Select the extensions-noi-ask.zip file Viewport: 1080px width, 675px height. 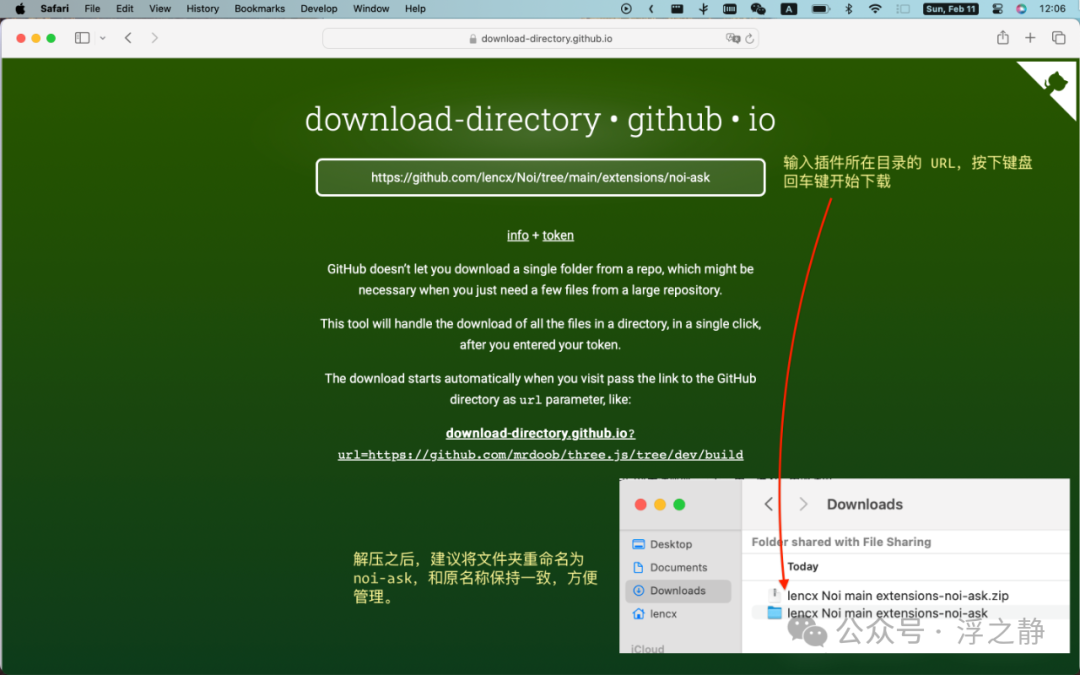(897, 596)
